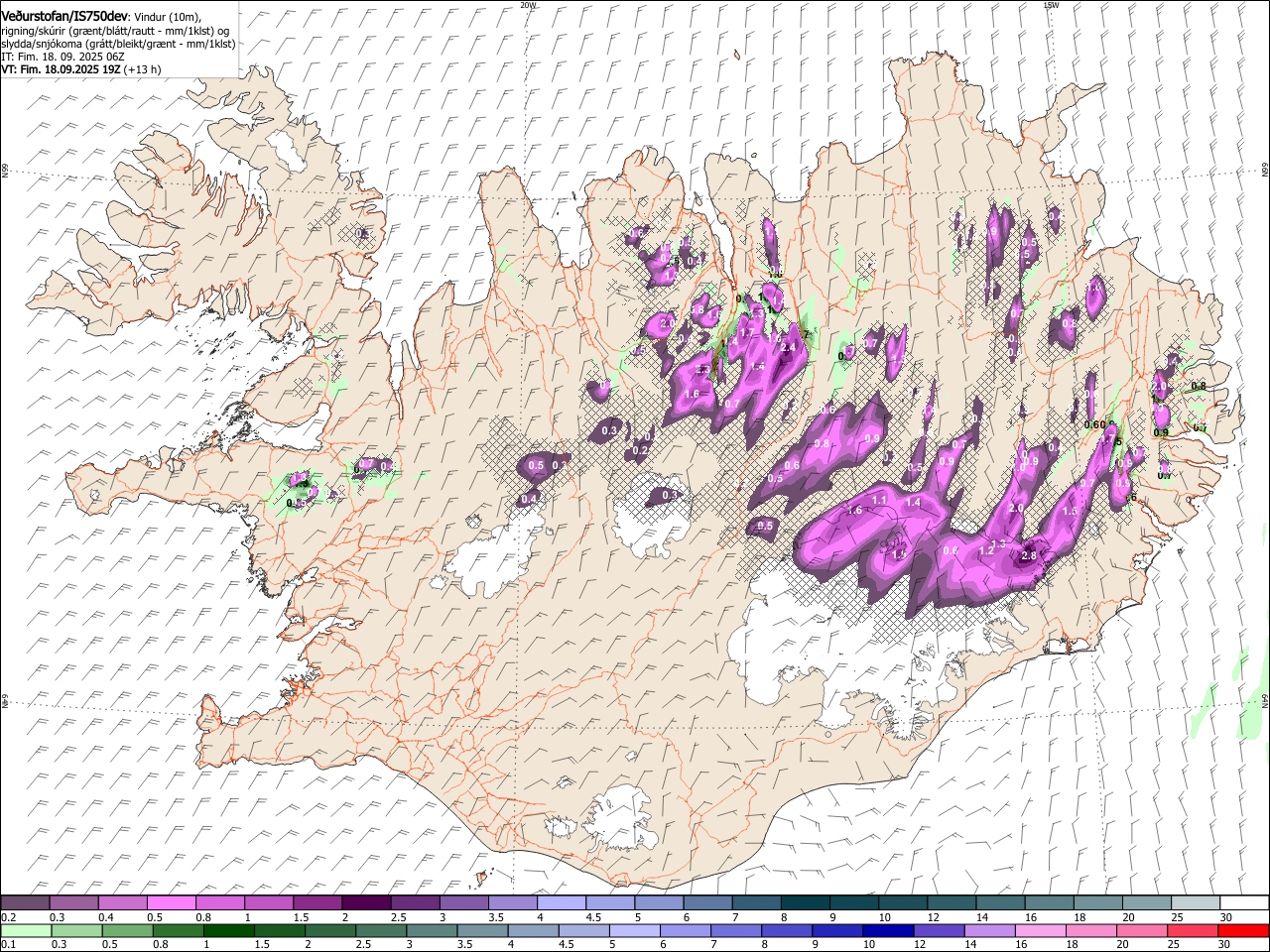
Task: Pick the dark mauve 0.2 swatch in upper legend
Action: click(x=26, y=903)
